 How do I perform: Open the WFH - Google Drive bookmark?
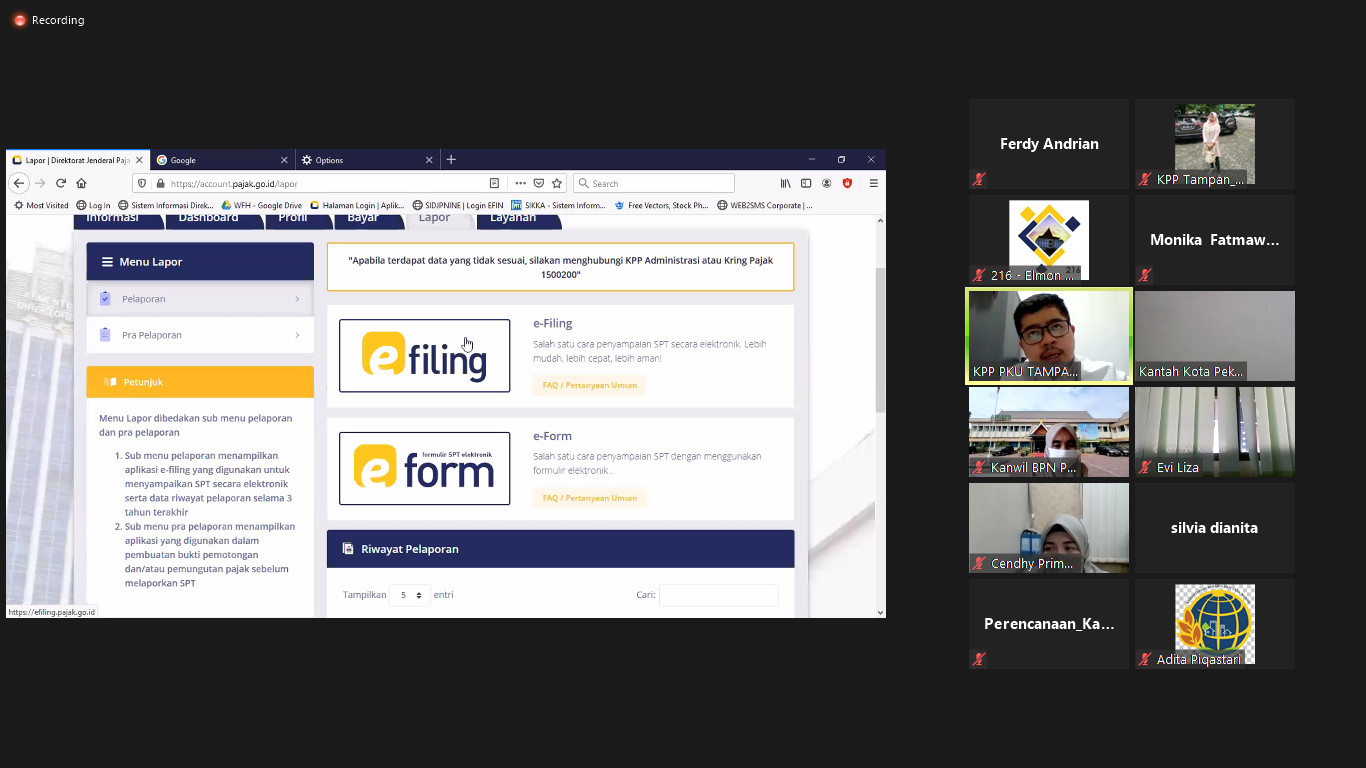262,206
